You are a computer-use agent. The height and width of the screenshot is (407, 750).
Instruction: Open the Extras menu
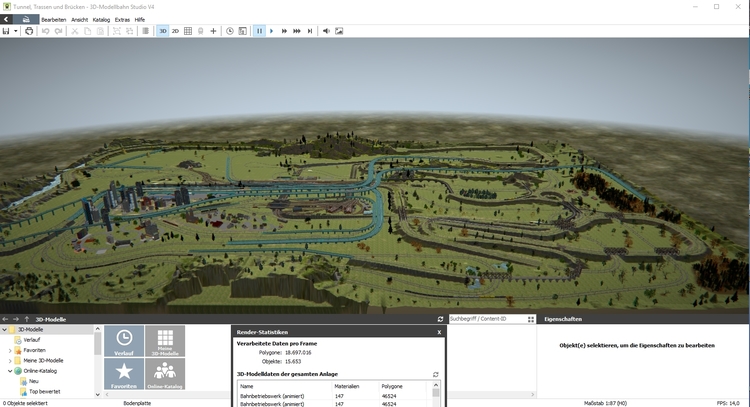tap(122, 20)
